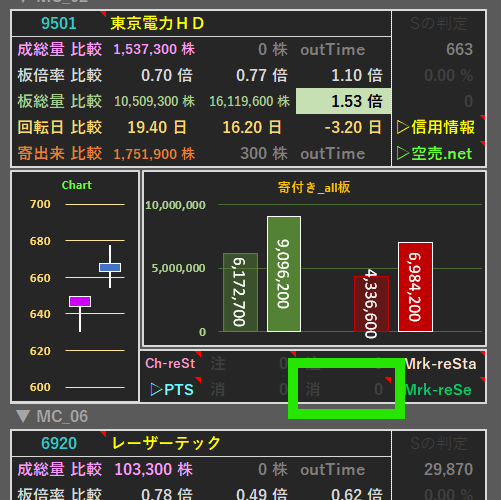Screen dimensions: 501x500
Task: Click the red comment marker beside 9501
Action: [x=103, y=14]
